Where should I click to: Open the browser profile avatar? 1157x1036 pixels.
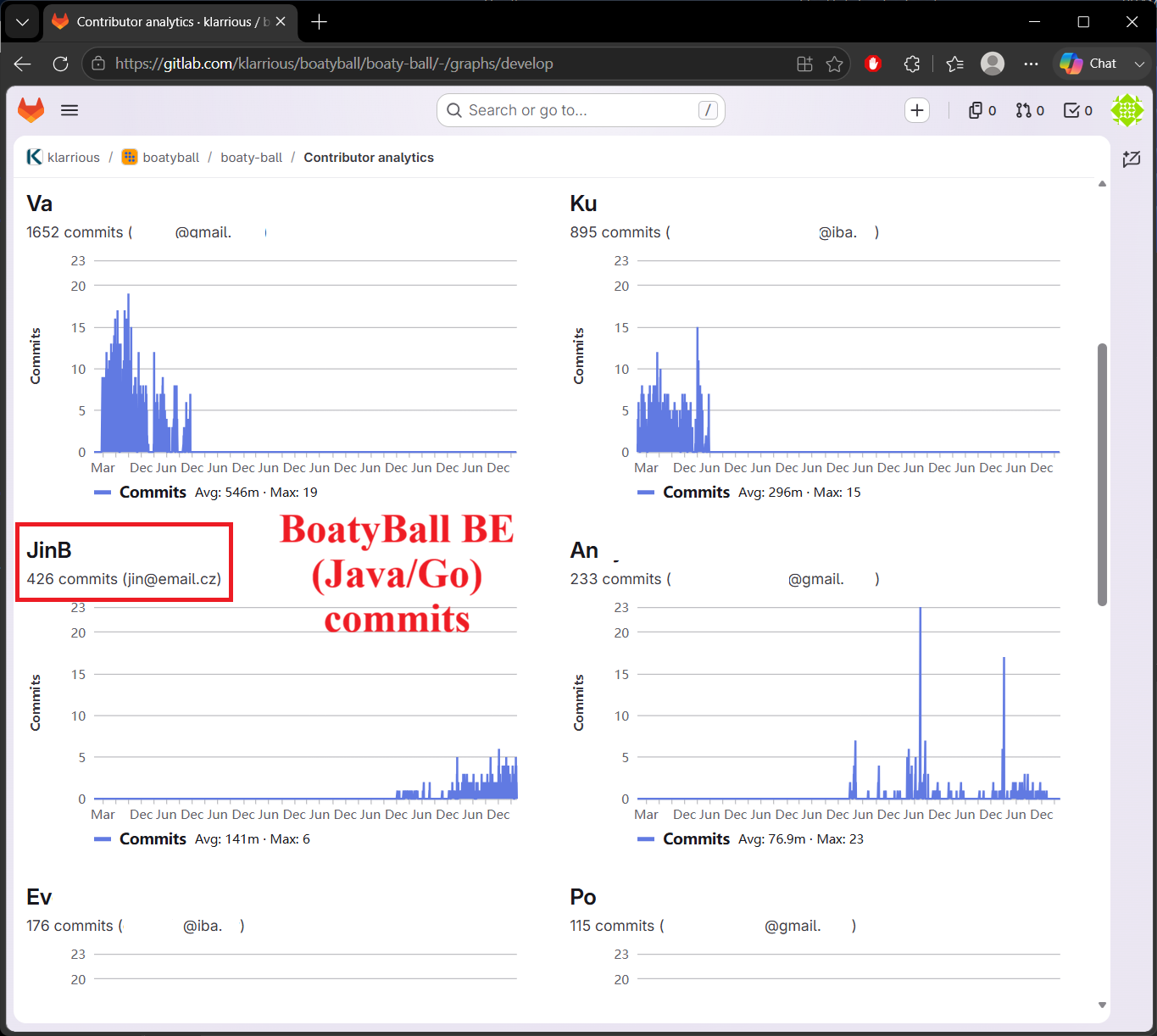tap(993, 64)
